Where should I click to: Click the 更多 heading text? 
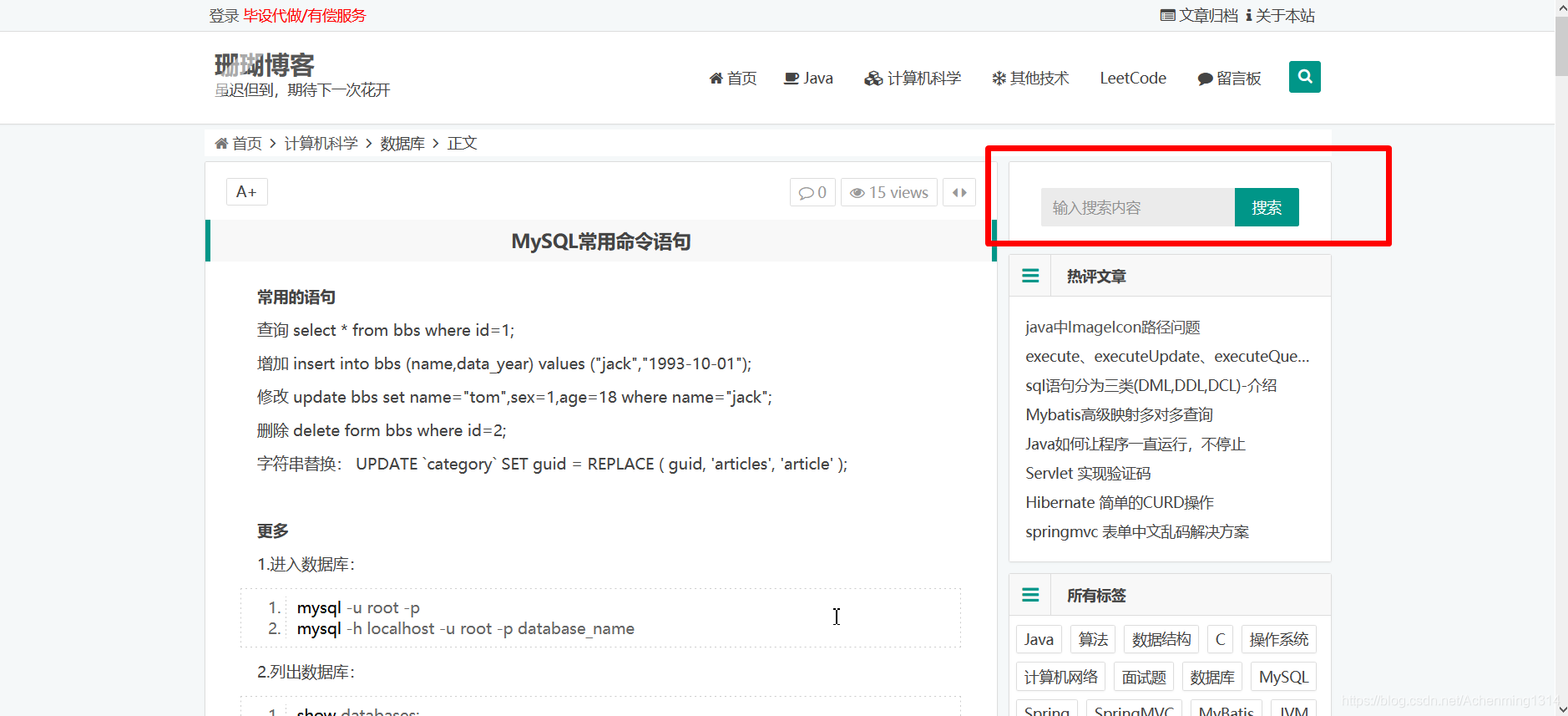coord(273,531)
